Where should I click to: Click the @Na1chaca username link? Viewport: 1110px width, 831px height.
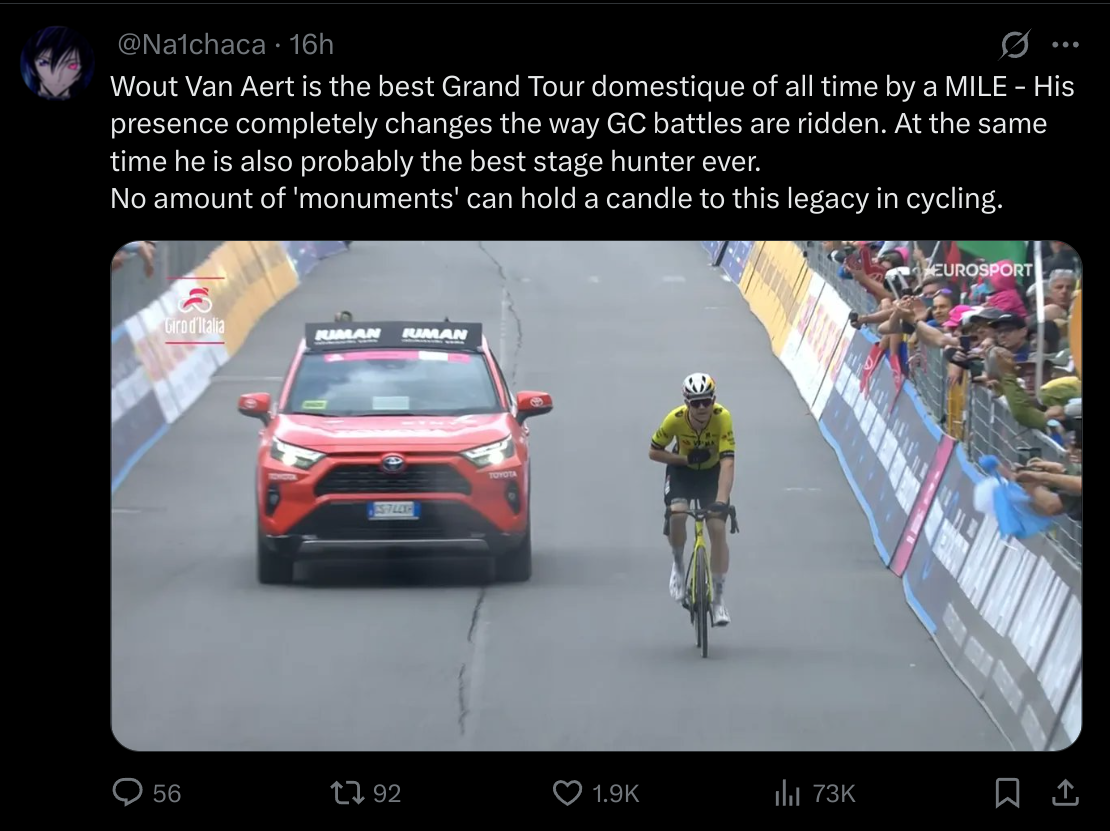pyautogui.click(x=192, y=45)
